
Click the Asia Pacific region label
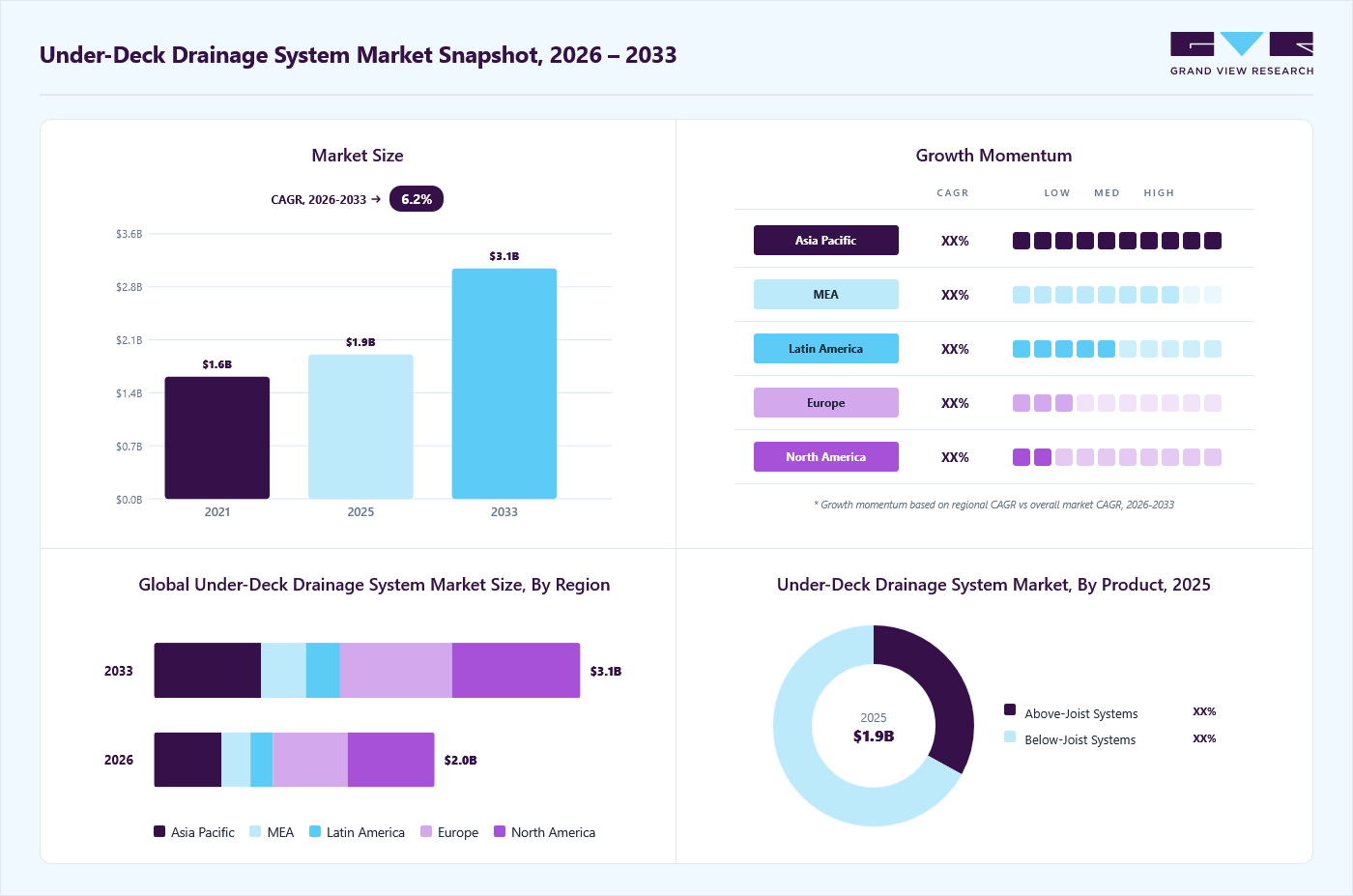[x=826, y=241]
